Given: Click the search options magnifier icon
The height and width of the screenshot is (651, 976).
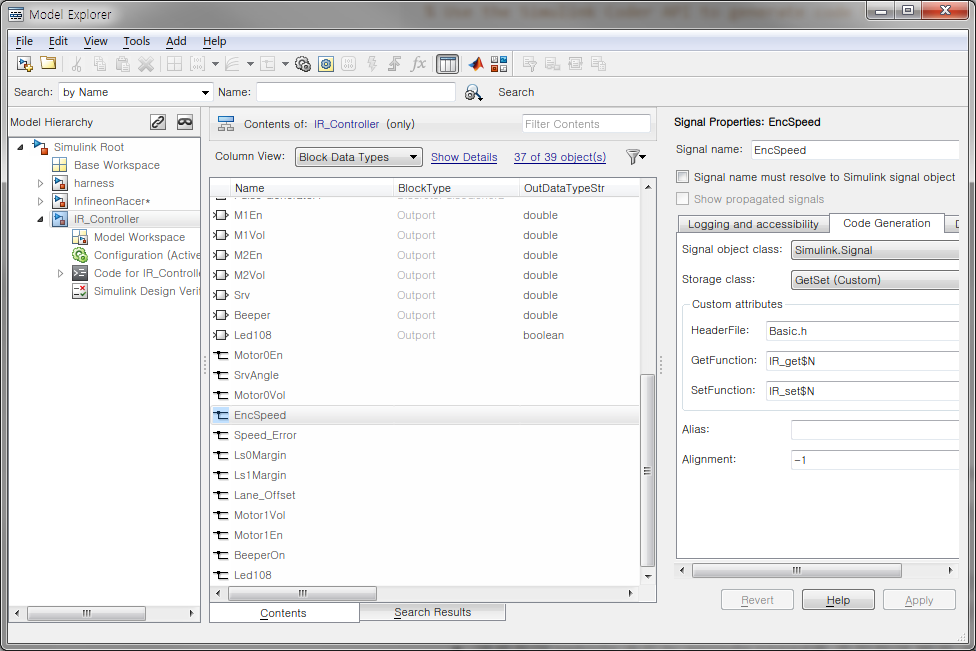Looking at the screenshot, I should pos(473,93).
